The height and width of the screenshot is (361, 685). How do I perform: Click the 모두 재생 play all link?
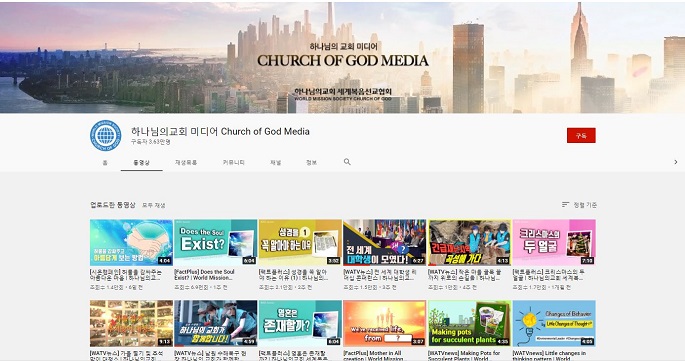click(154, 205)
